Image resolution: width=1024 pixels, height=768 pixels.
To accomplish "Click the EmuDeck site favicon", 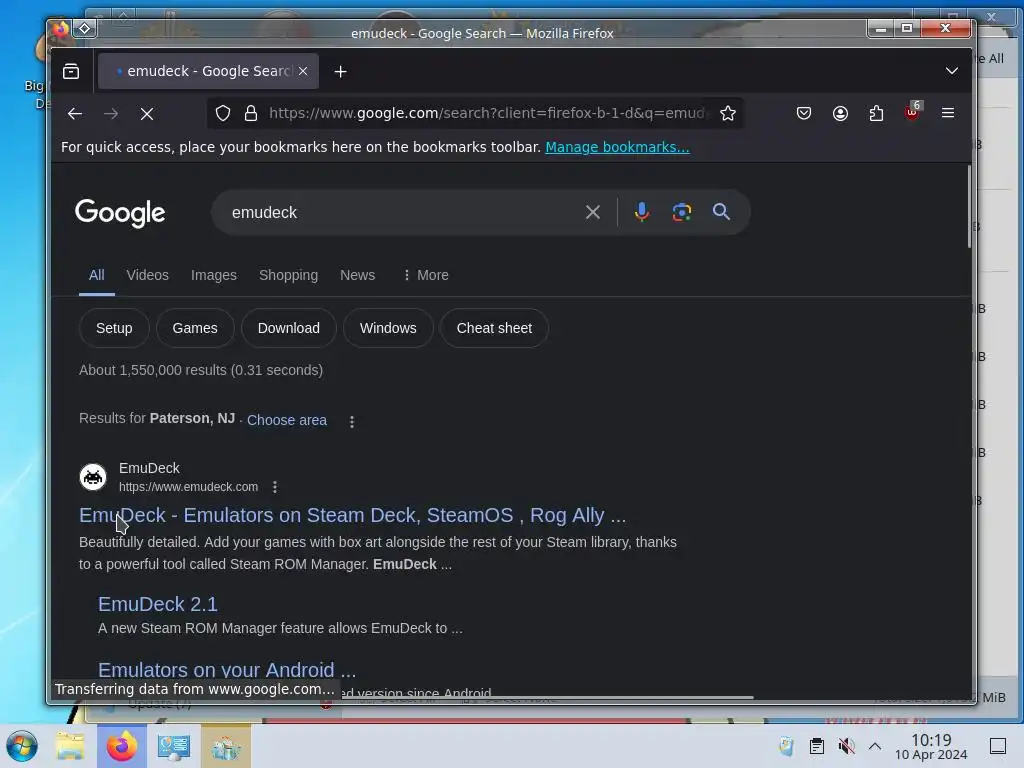I will tap(93, 477).
